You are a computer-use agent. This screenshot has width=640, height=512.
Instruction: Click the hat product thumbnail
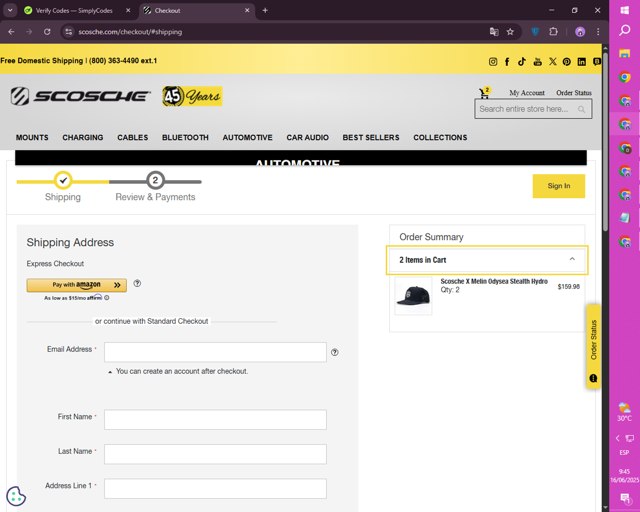413,296
